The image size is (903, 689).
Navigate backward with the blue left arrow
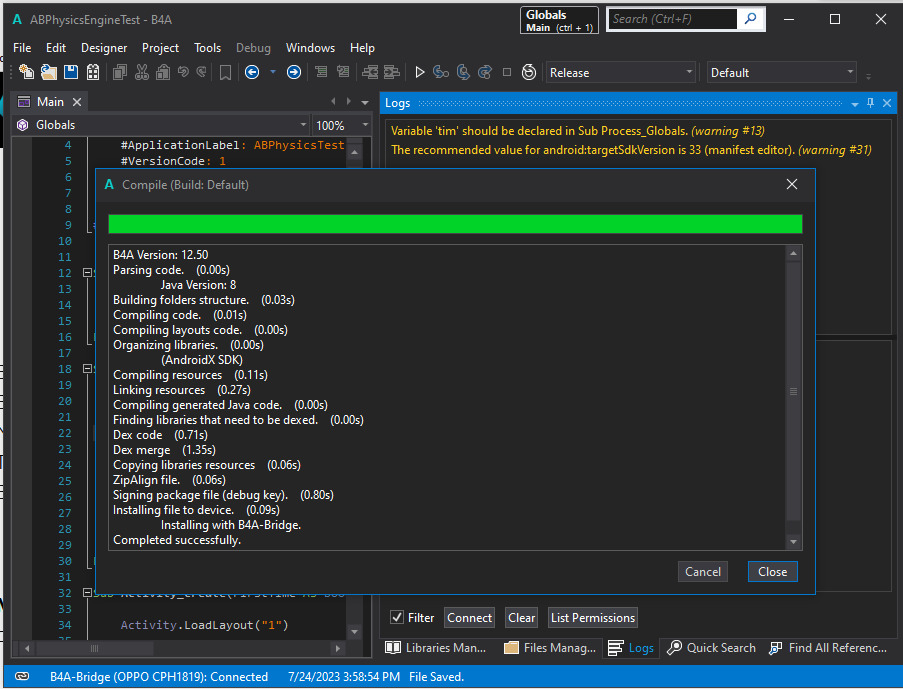point(252,72)
